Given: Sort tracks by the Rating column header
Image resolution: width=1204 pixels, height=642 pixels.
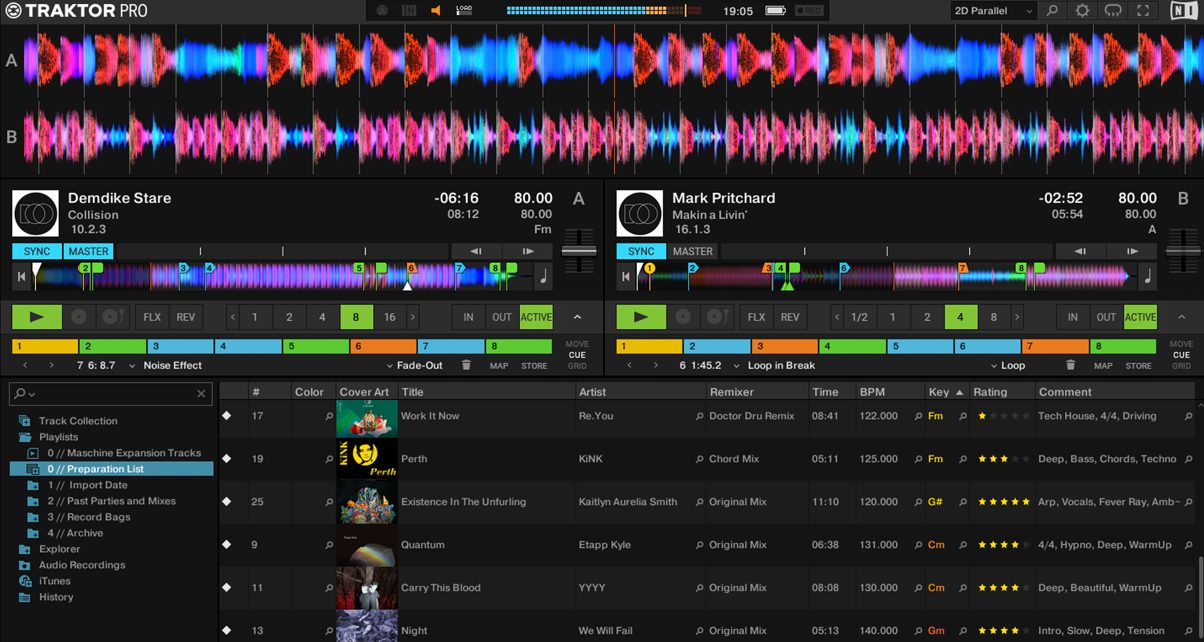Looking at the screenshot, I should (1001, 392).
